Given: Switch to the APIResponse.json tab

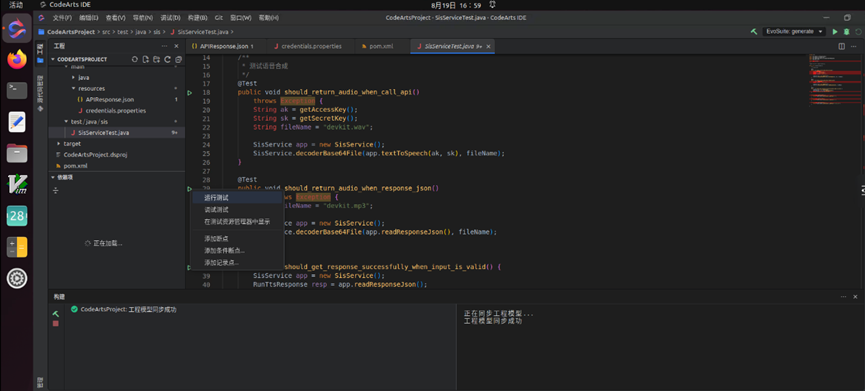Looking at the screenshot, I should click(x=226, y=46).
